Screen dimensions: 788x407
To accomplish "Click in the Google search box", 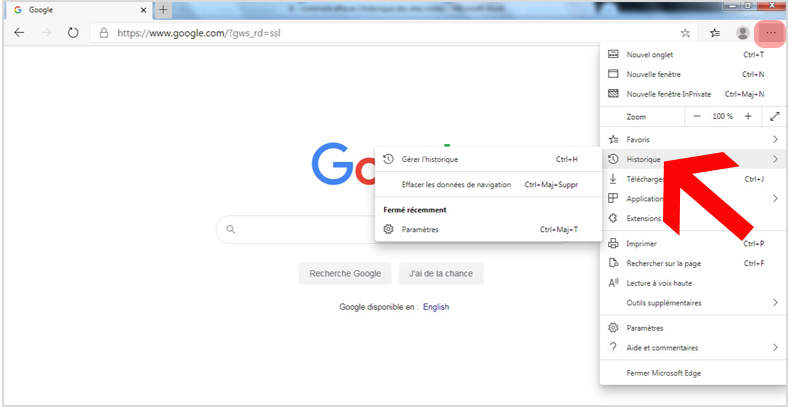I will point(297,230).
